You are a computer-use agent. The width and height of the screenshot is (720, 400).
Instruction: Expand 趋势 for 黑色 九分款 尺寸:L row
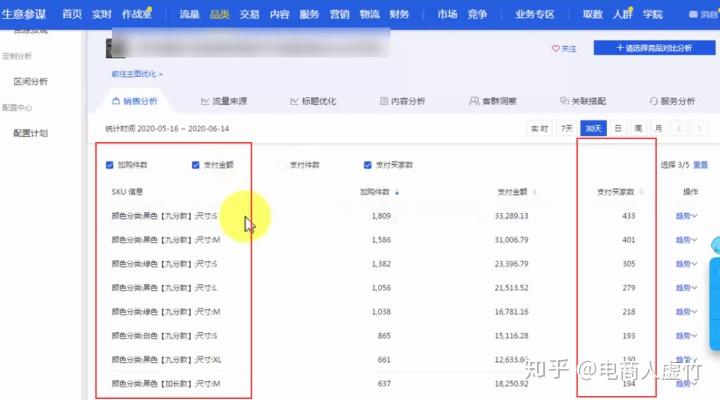686,287
